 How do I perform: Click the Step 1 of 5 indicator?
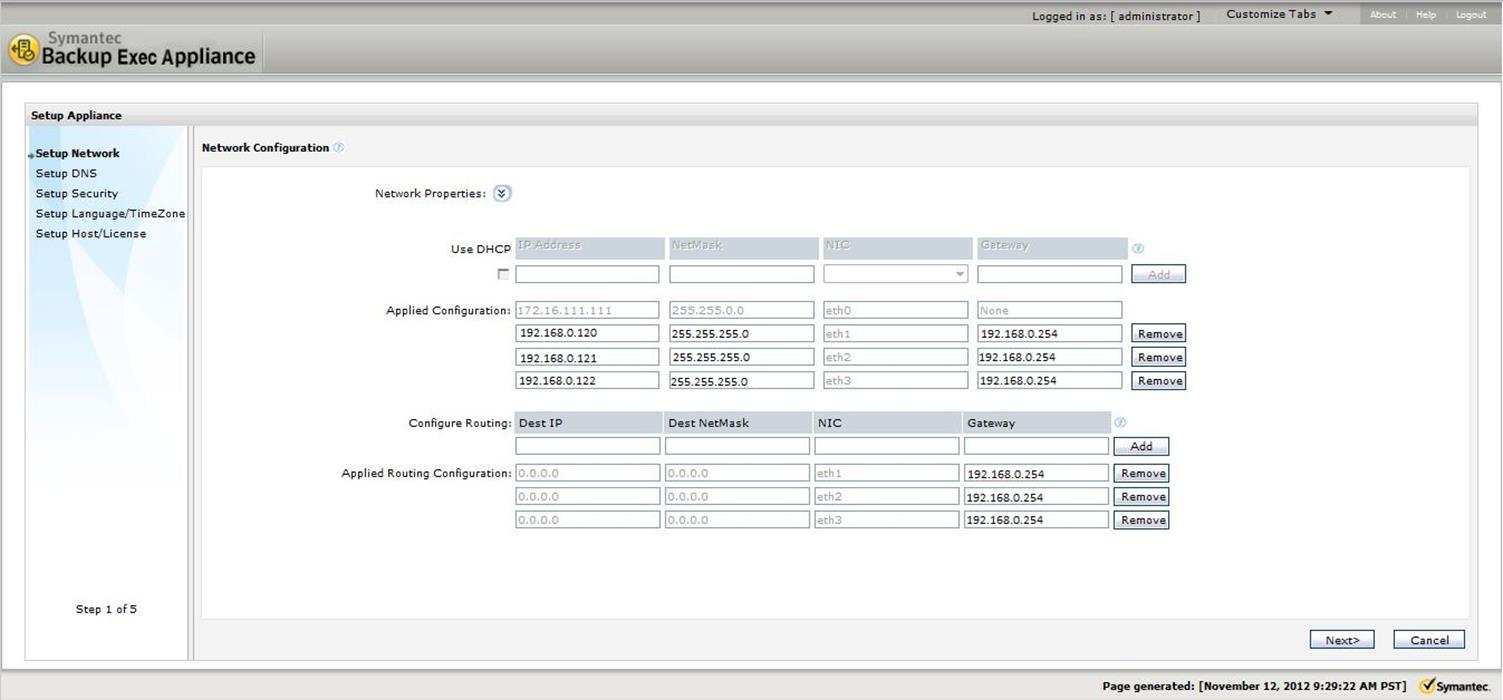(106, 609)
